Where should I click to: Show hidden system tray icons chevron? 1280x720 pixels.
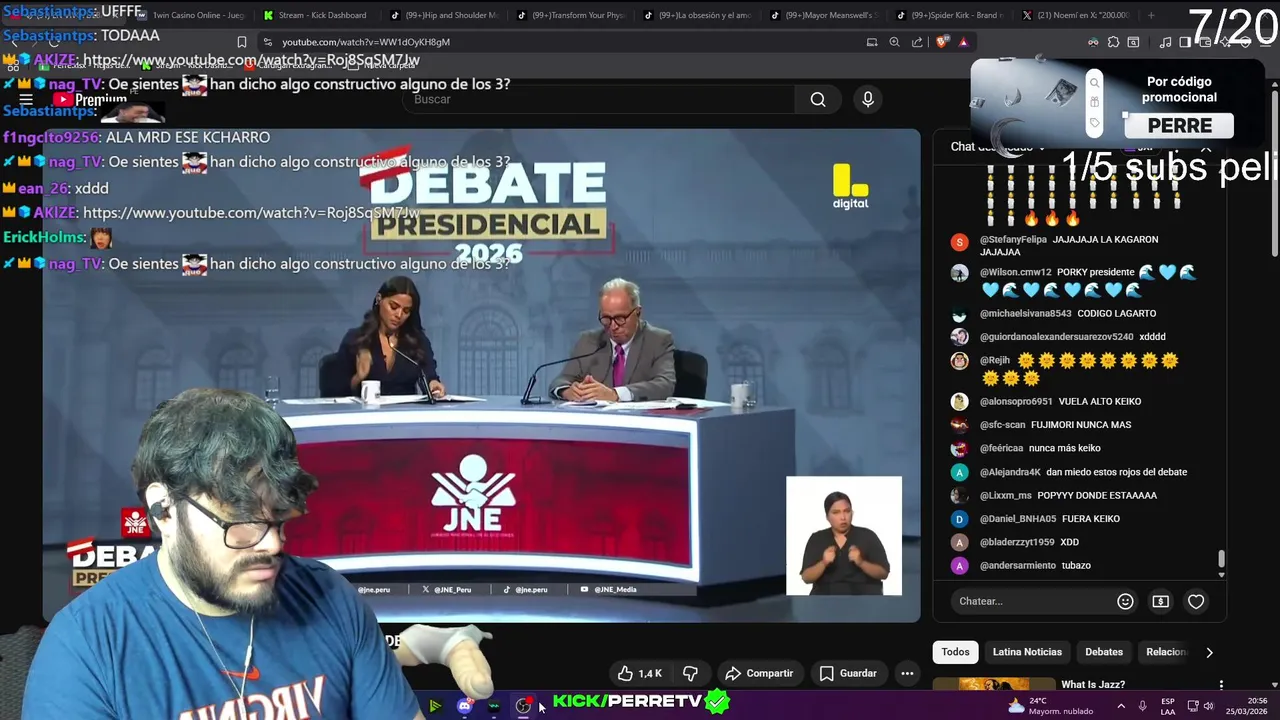pyautogui.click(x=1121, y=706)
